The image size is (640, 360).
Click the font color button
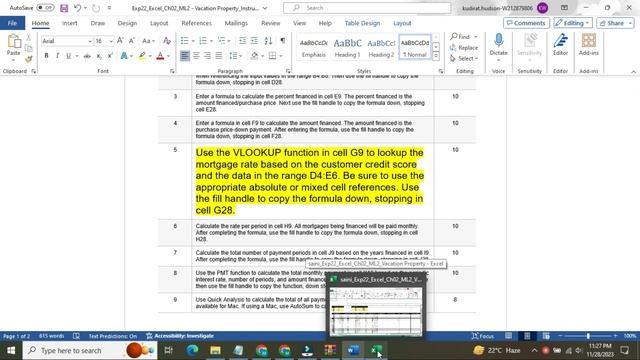160,56
